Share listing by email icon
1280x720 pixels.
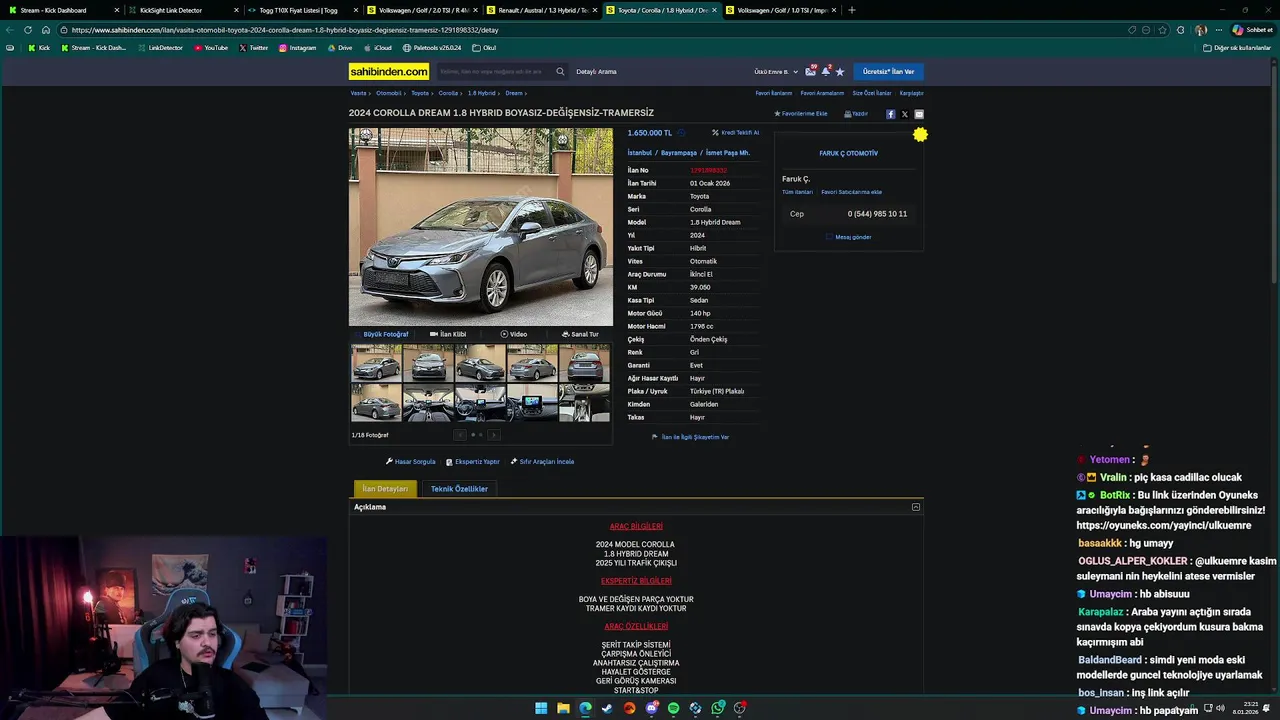pyautogui.click(x=919, y=114)
